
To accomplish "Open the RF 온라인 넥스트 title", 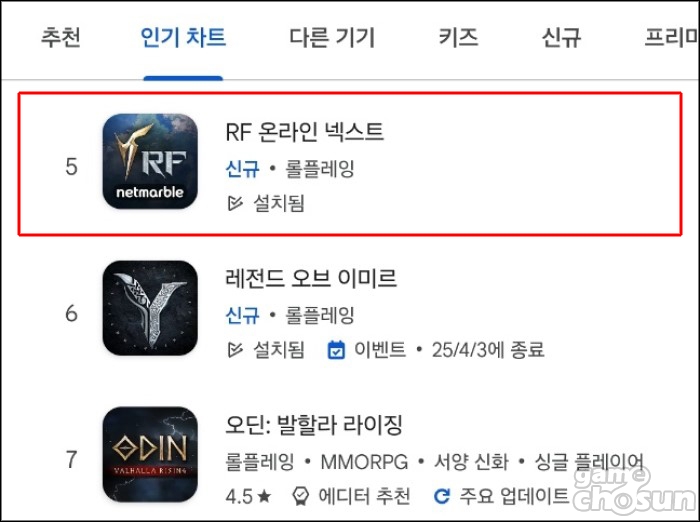I will coord(304,132).
